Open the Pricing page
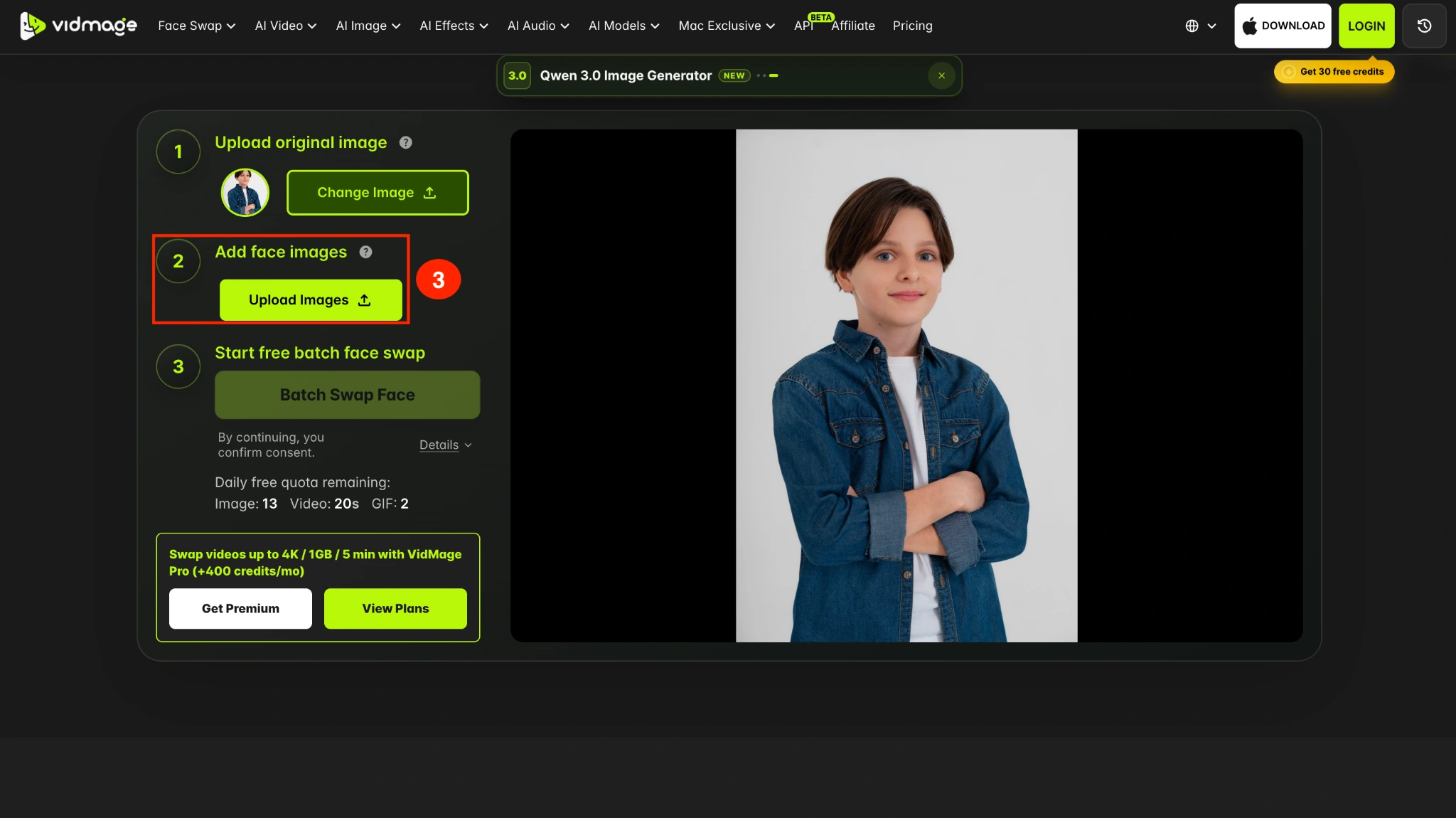 912,26
